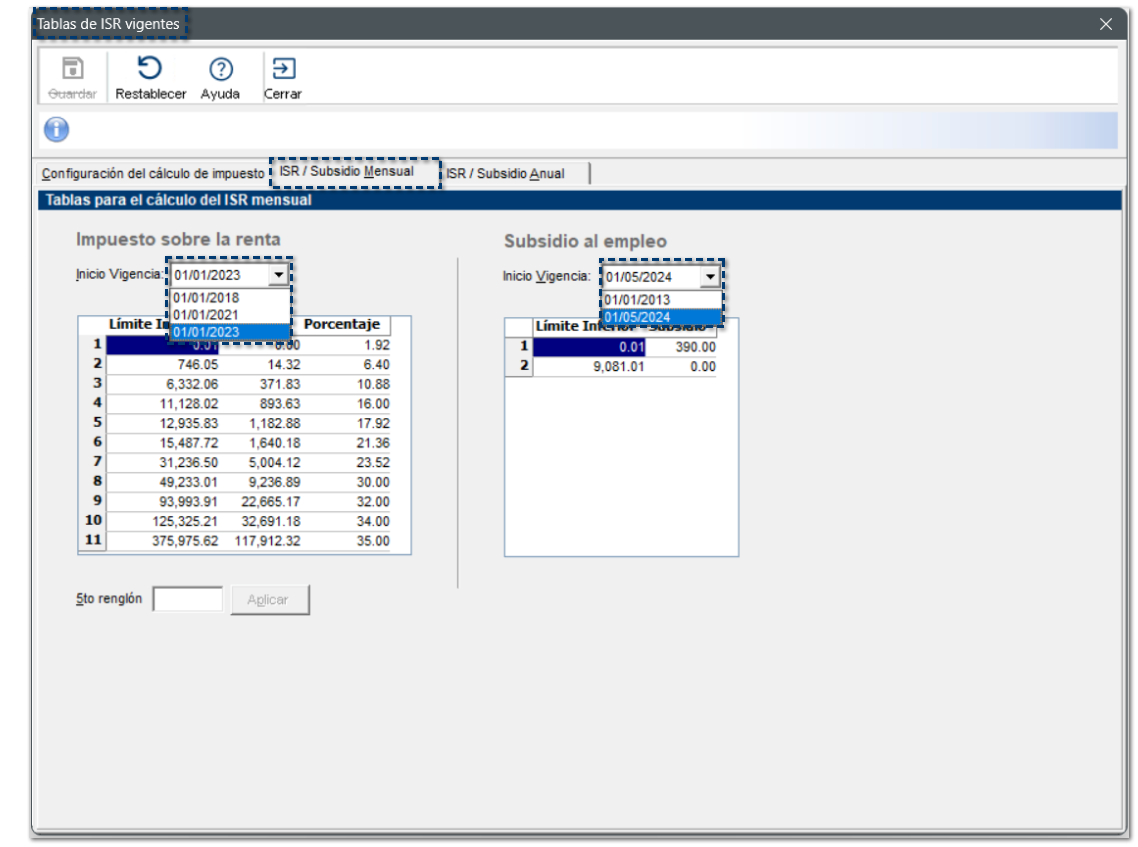
Task: Expand the Subsidio Inicio Vigencia dropdown arrow
Action: point(710,277)
